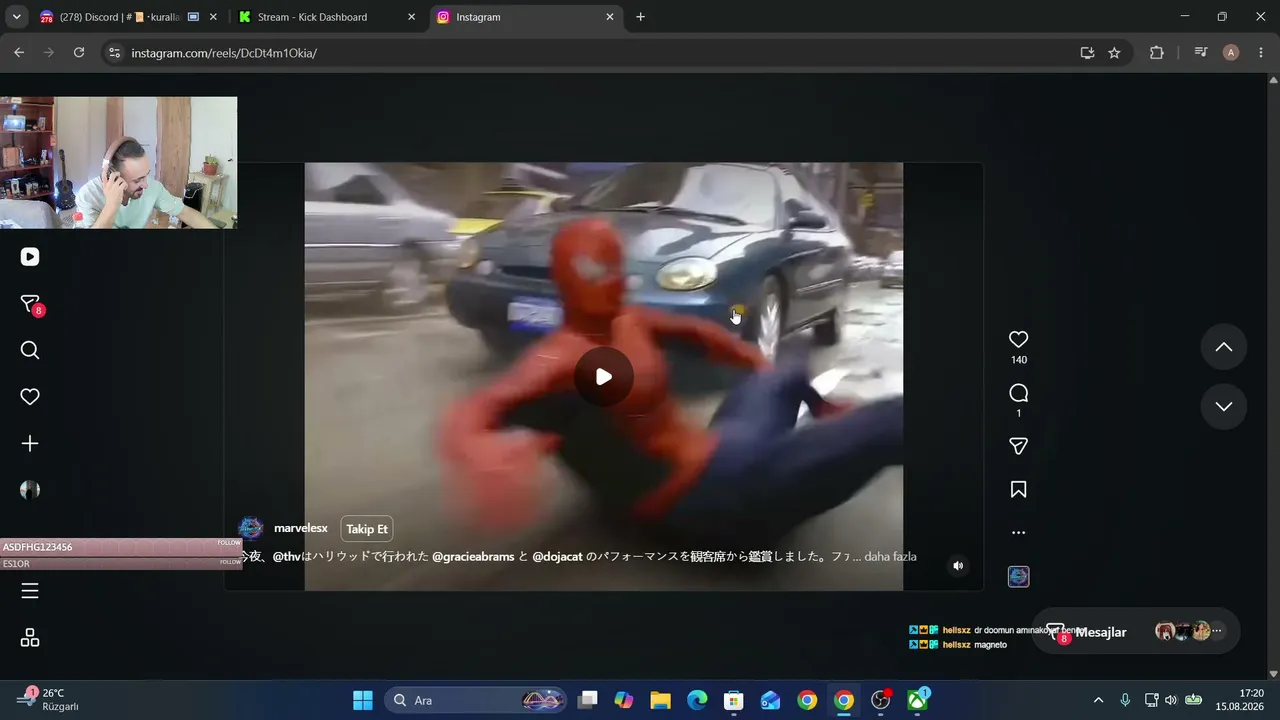Viewport: 1280px width, 720px height.
Task: Expand caption with daha fazla
Action: coord(890,557)
